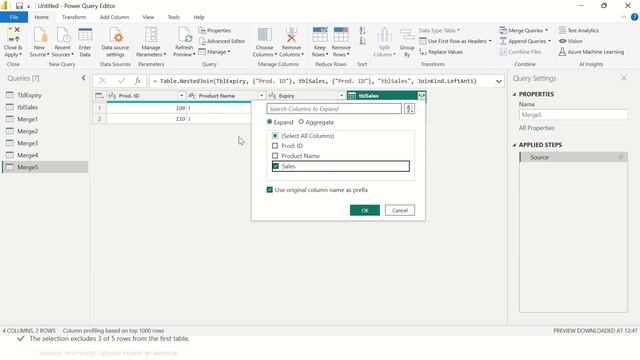The height and width of the screenshot is (360, 640).
Task: Switch to the View tab
Action: point(148,17)
